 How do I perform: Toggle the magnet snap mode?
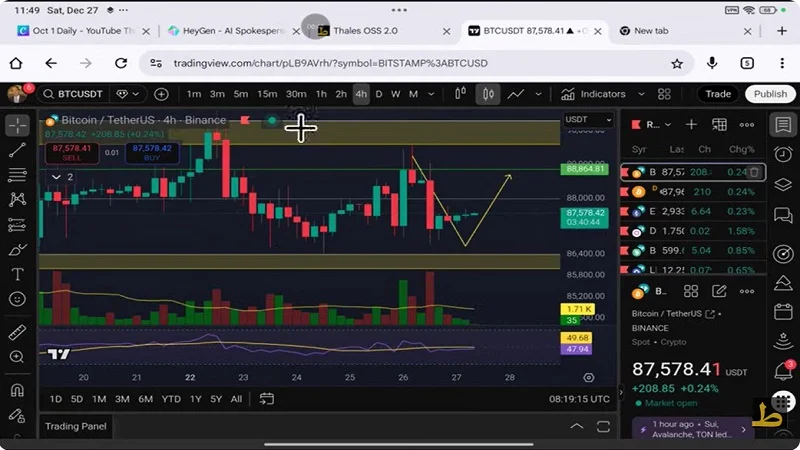17,390
